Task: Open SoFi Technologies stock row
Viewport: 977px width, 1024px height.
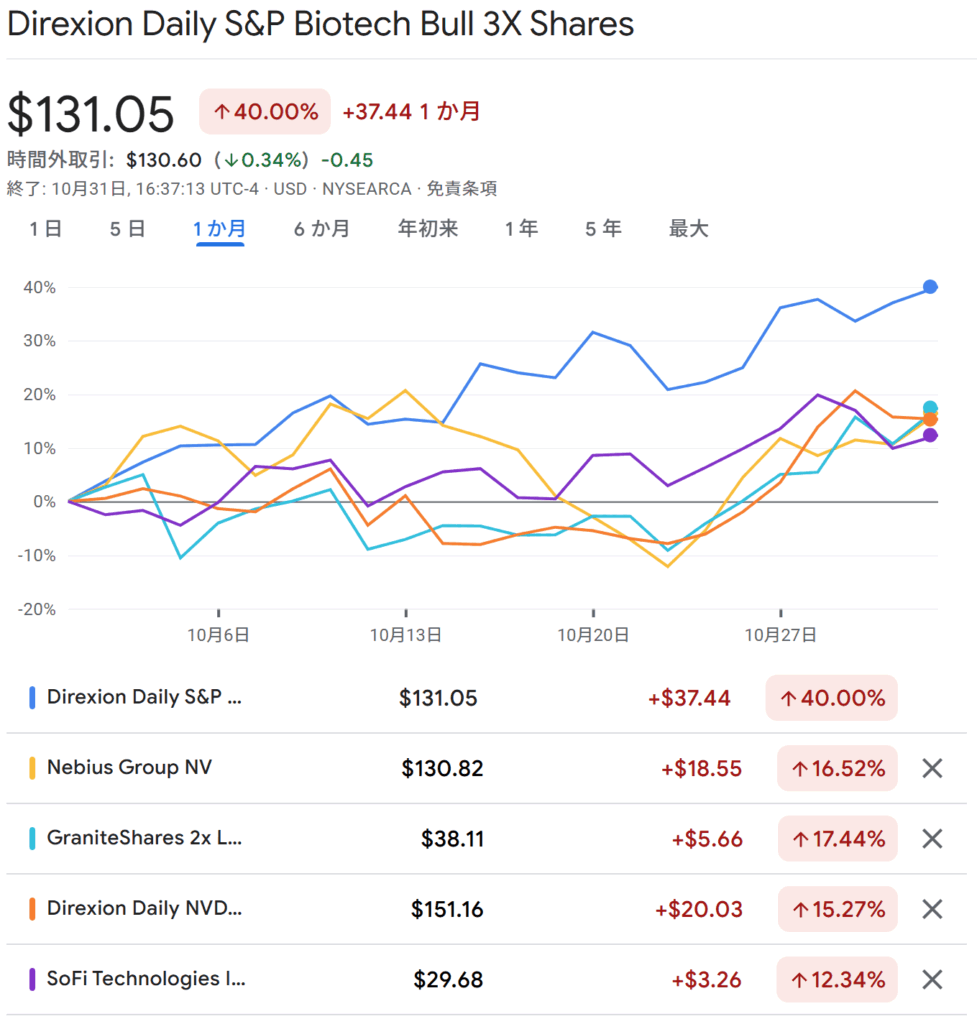Action: point(146,978)
